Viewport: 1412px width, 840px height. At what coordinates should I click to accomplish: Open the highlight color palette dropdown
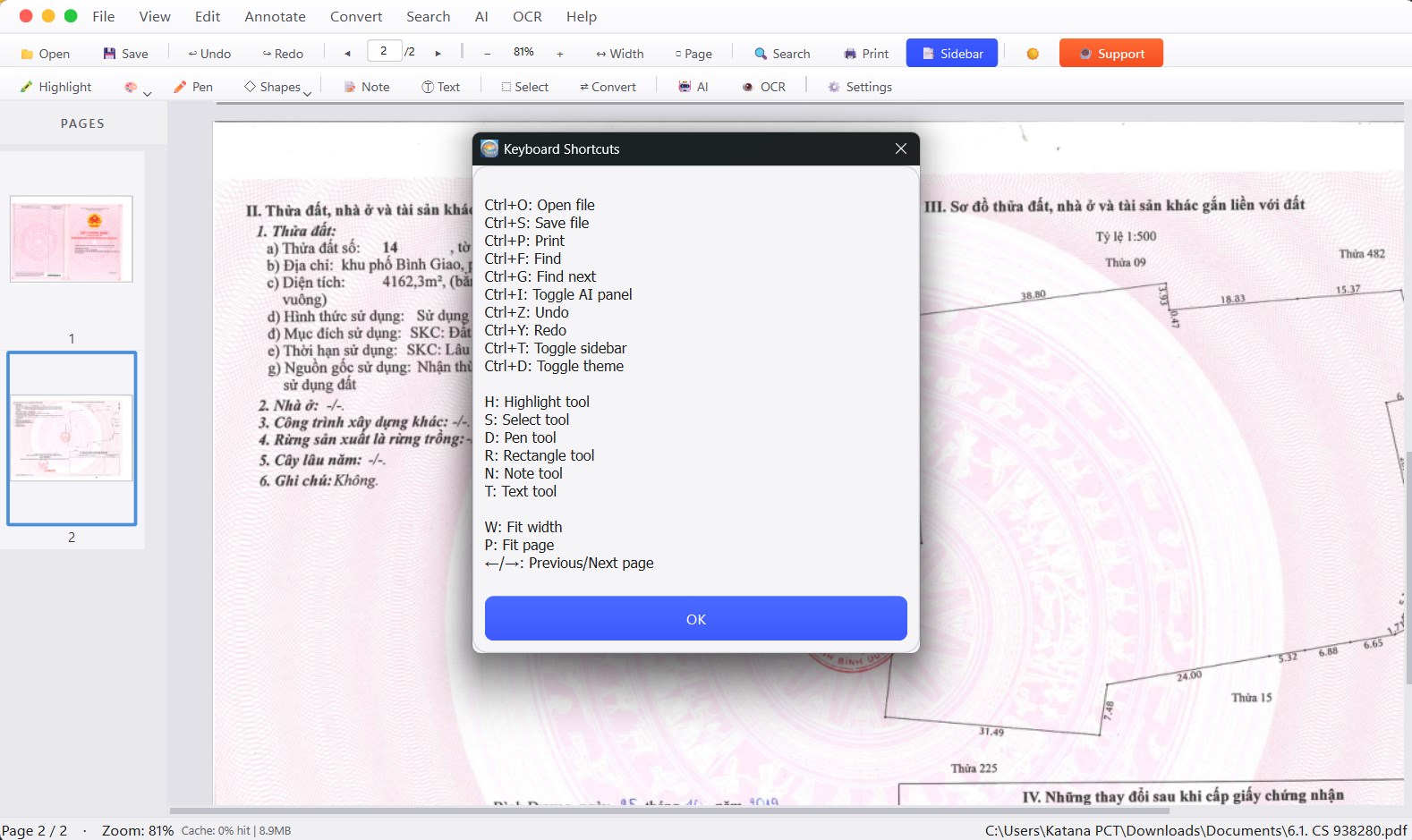click(137, 88)
